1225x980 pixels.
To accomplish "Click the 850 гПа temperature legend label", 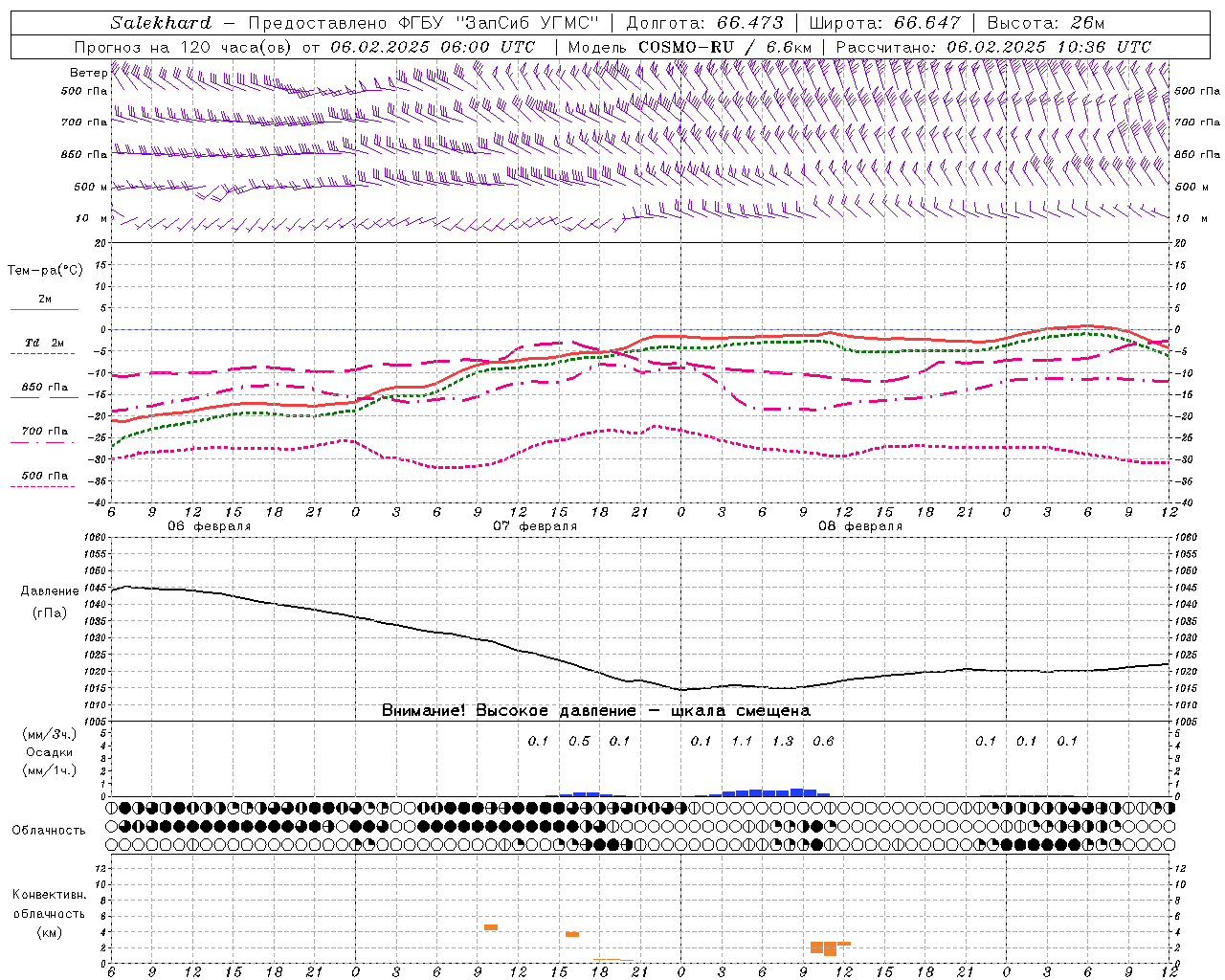I will coord(45,388).
